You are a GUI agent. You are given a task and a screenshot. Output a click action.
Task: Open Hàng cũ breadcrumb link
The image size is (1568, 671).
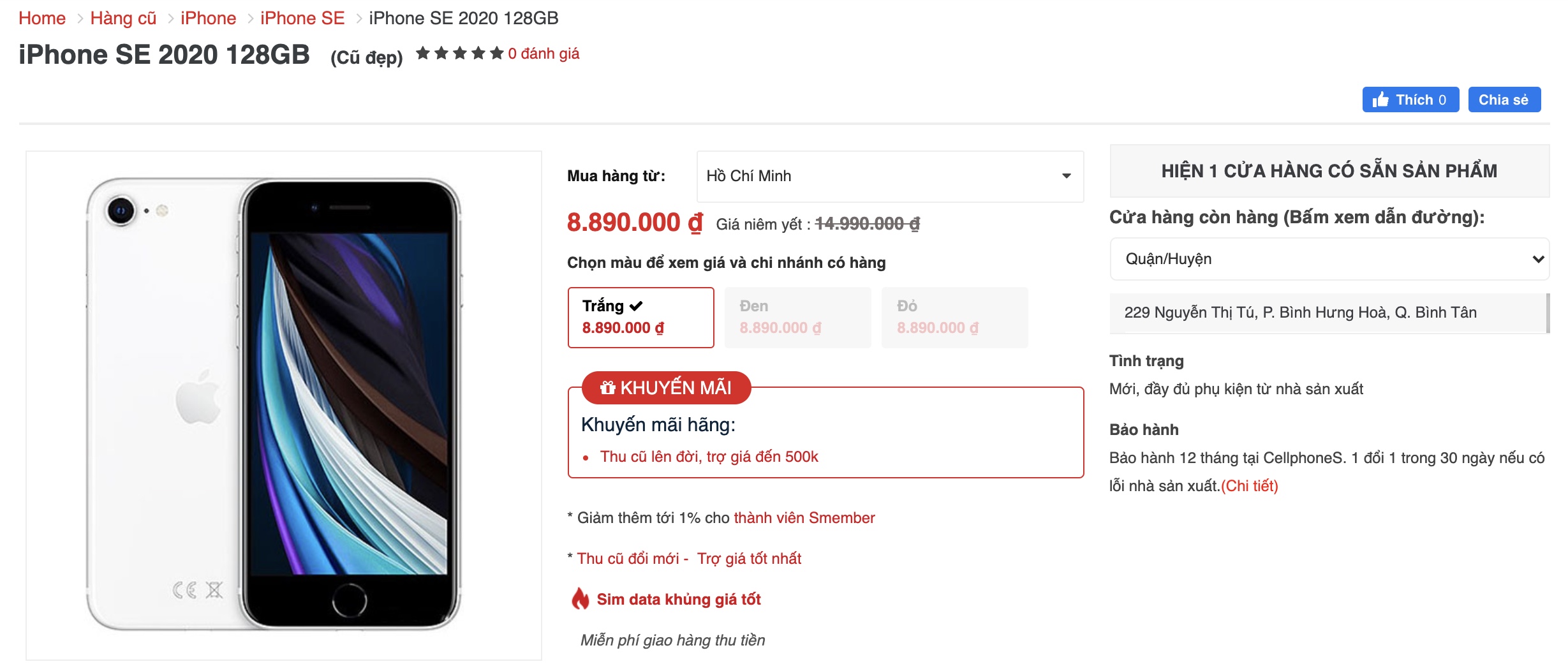(x=123, y=18)
